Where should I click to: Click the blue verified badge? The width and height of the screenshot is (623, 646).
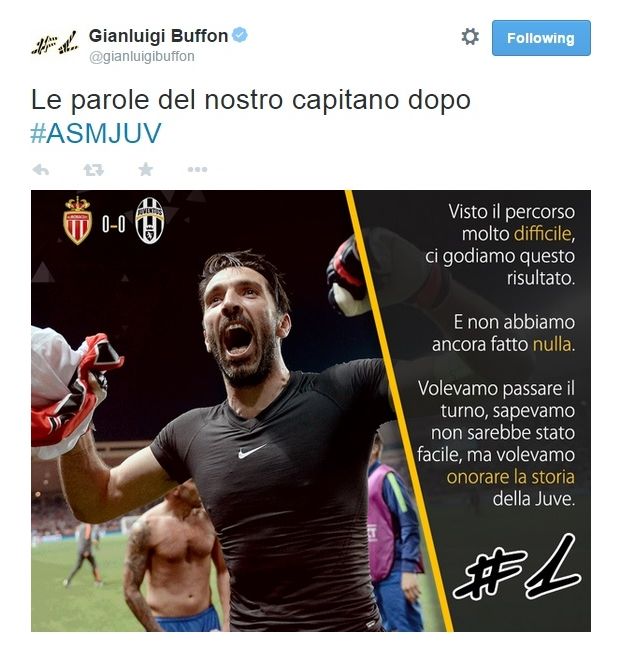pyautogui.click(x=240, y=35)
